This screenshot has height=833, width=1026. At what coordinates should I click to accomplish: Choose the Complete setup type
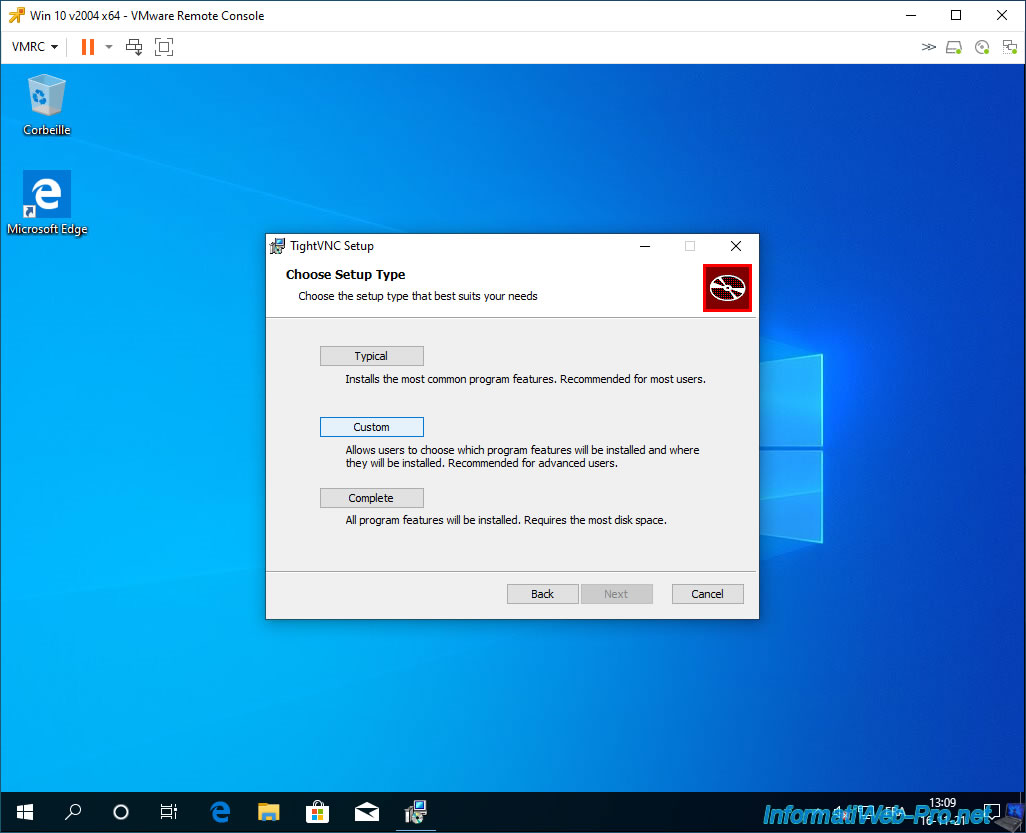(372, 498)
